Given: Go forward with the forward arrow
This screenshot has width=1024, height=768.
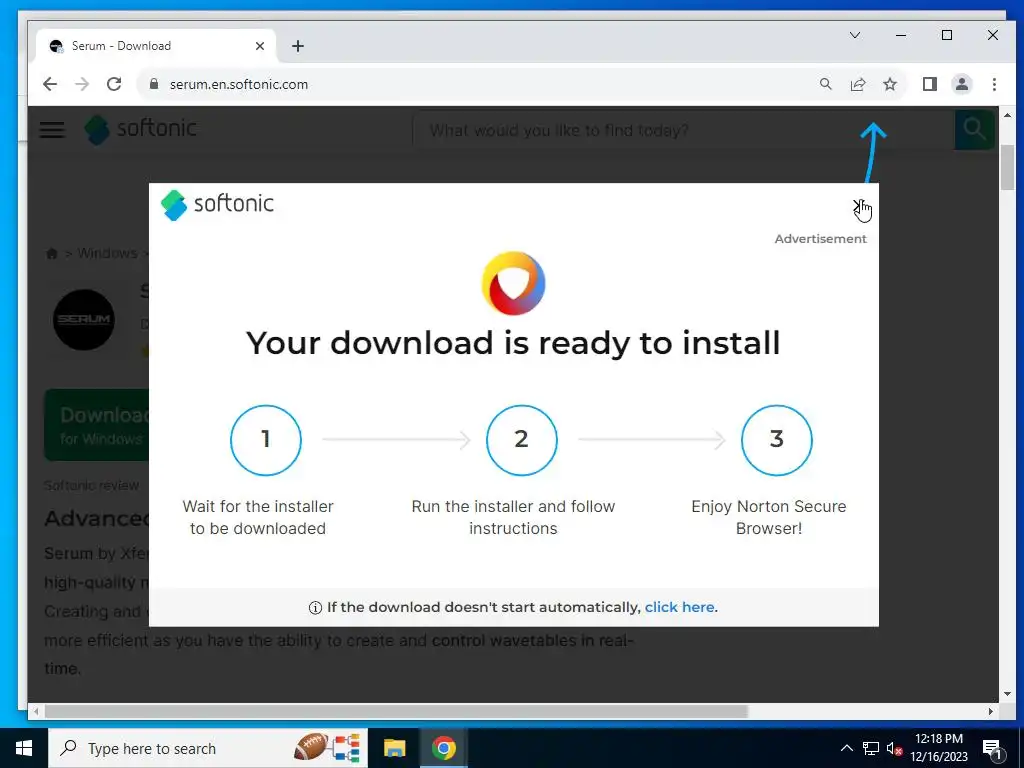Looking at the screenshot, I should click(82, 84).
